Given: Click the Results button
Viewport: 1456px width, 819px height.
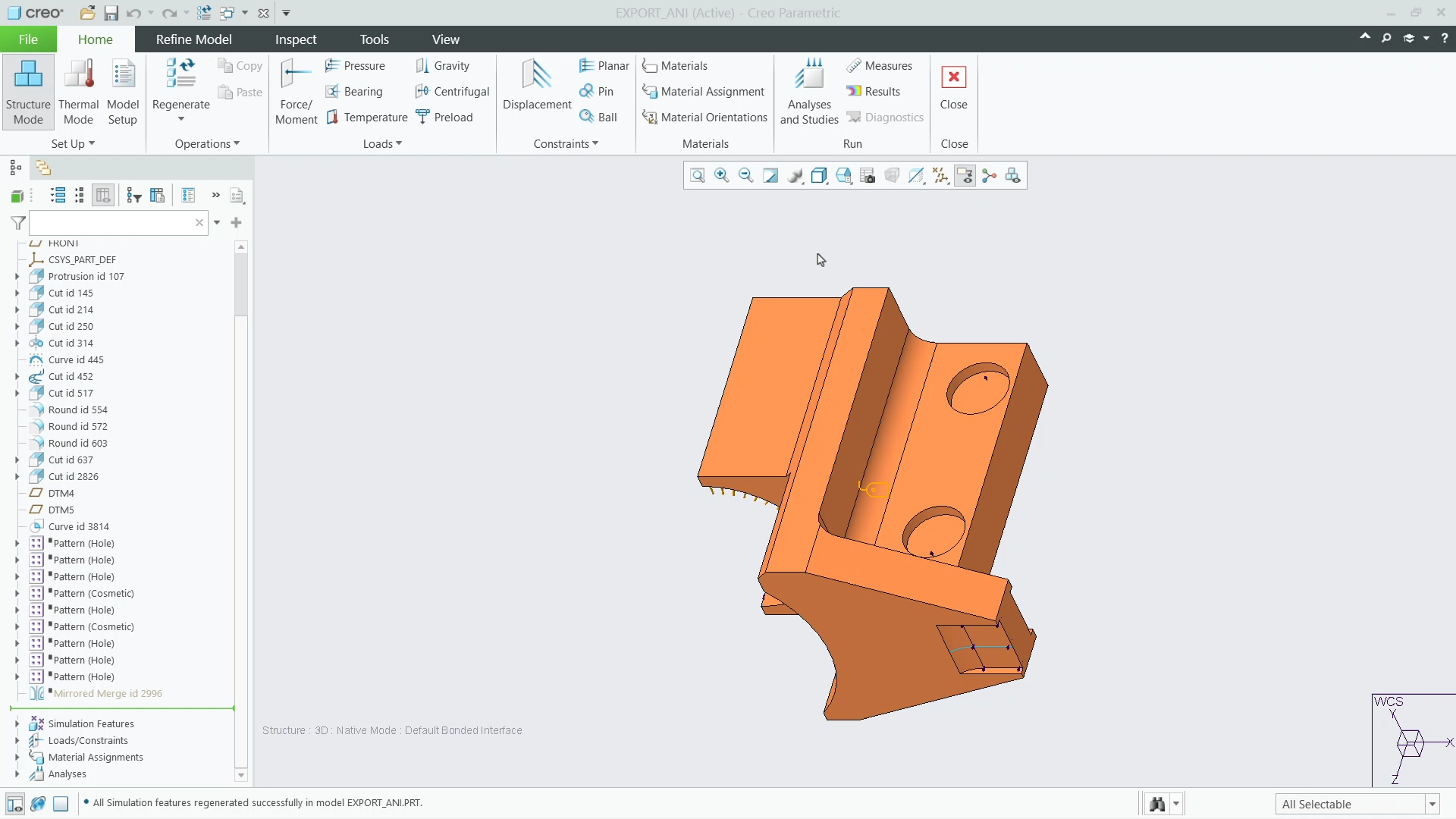Looking at the screenshot, I should tap(874, 92).
